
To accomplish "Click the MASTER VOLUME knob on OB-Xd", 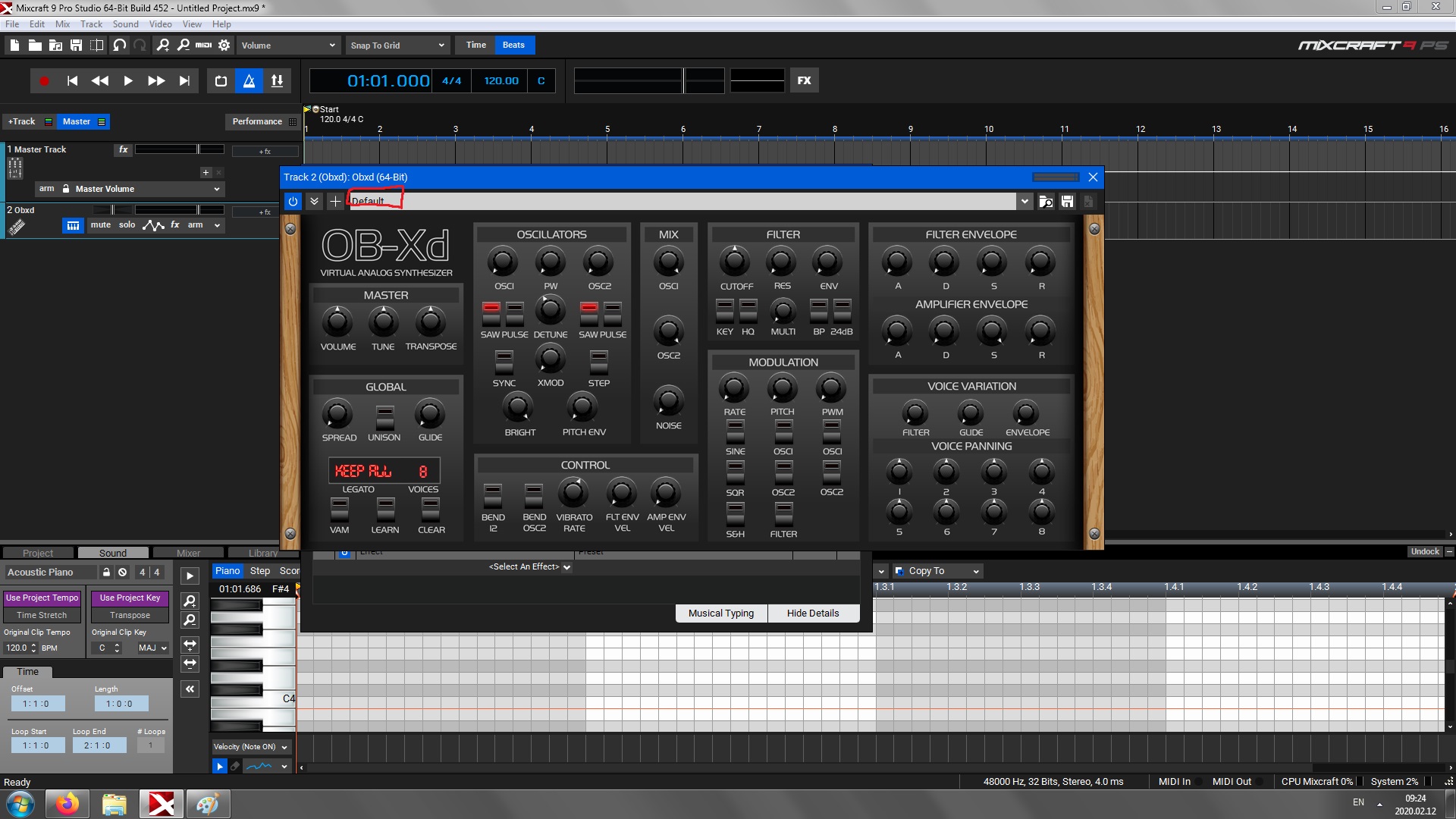I will coord(337,322).
